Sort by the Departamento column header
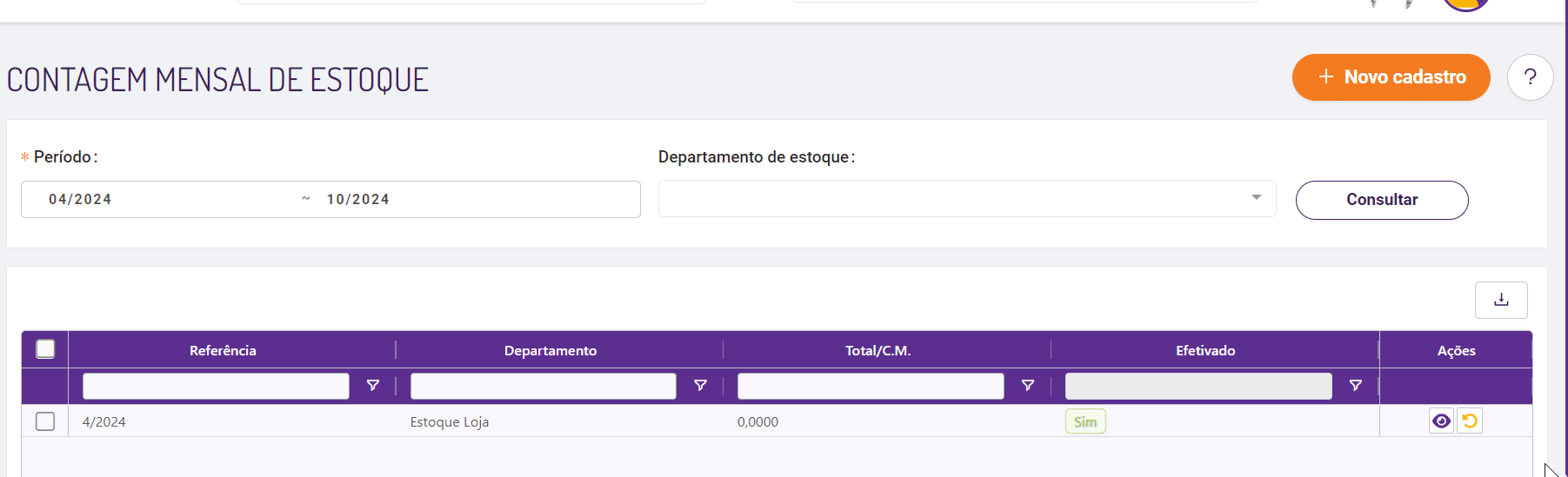The width and height of the screenshot is (1568, 477). [550, 350]
